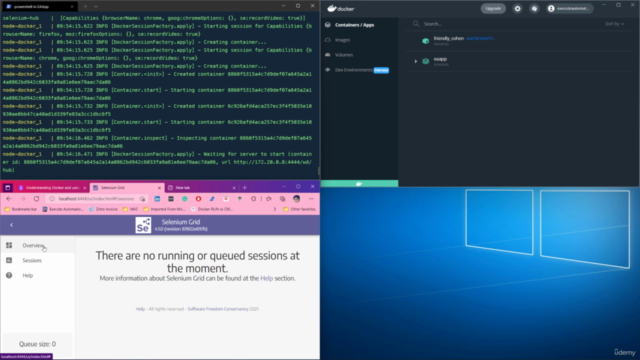Open the Other favorites folder

tap(299, 209)
